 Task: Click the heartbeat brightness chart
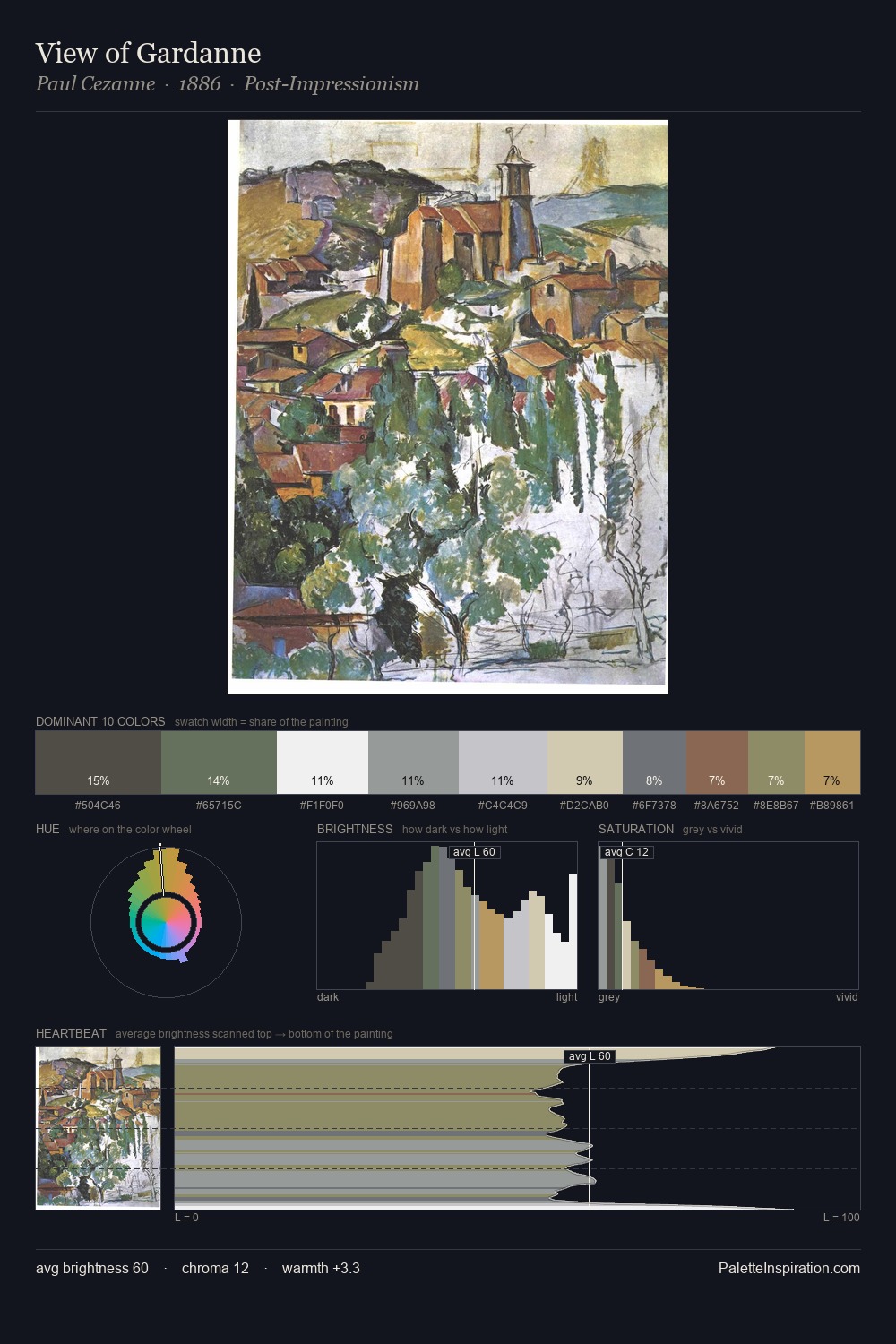tap(517, 1127)
